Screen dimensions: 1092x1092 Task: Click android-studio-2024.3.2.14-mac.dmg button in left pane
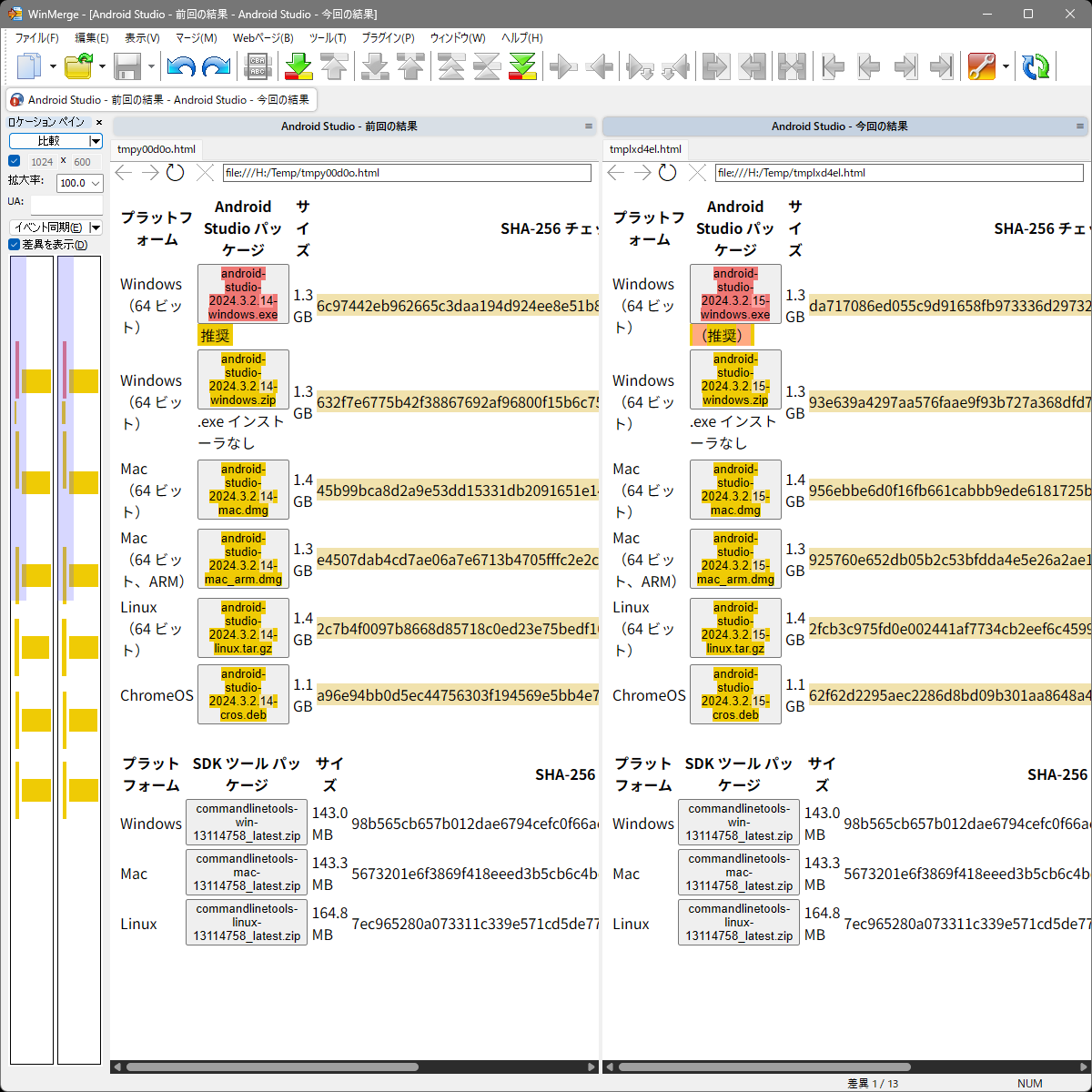(x=243, y=490)
